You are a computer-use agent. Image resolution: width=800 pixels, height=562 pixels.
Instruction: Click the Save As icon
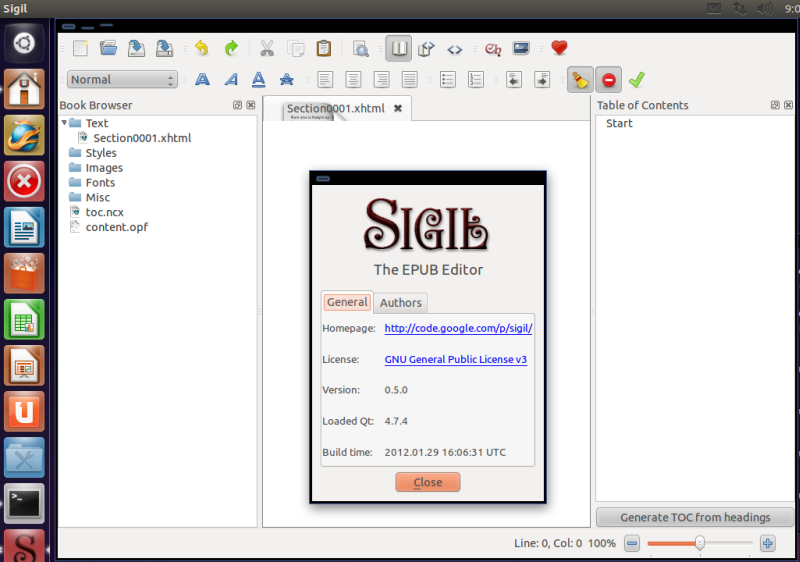point(164,48)
